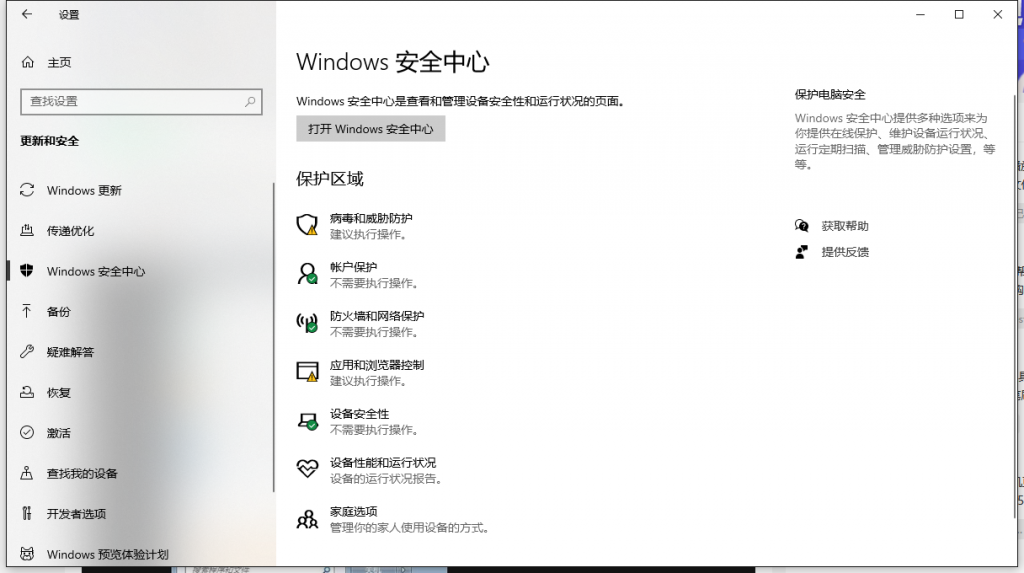Click the firewall and network protection icon

(307, 322)
